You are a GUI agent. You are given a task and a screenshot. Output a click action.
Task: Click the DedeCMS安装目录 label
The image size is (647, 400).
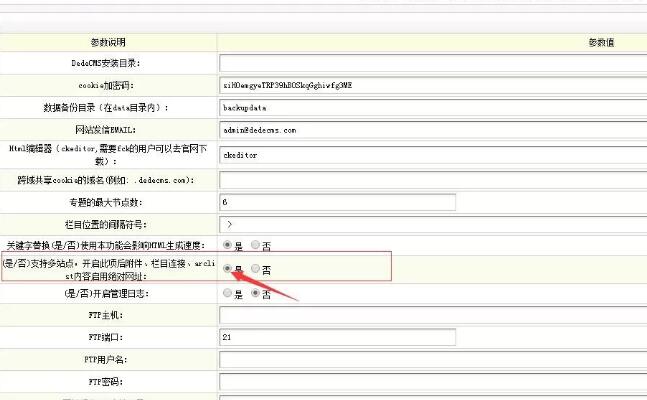[x=106, y=63]
